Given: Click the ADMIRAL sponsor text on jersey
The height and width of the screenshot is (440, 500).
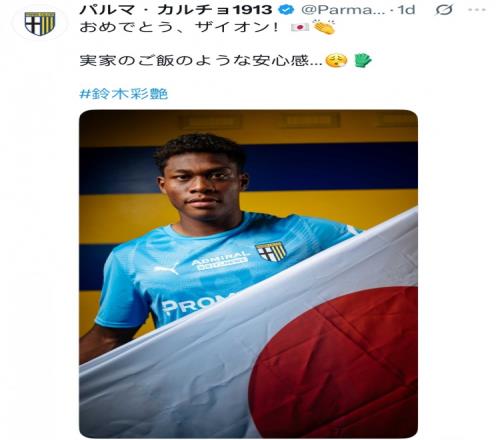Looking at the screenshot, I should pos(221,258).
